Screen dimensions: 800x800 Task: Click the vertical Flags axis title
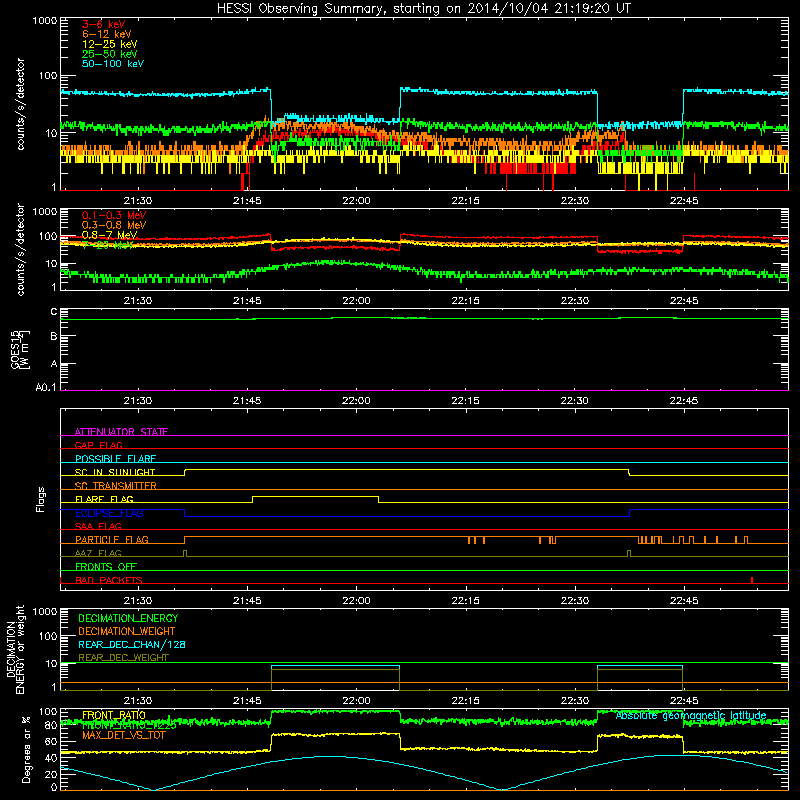click(41, 499)
